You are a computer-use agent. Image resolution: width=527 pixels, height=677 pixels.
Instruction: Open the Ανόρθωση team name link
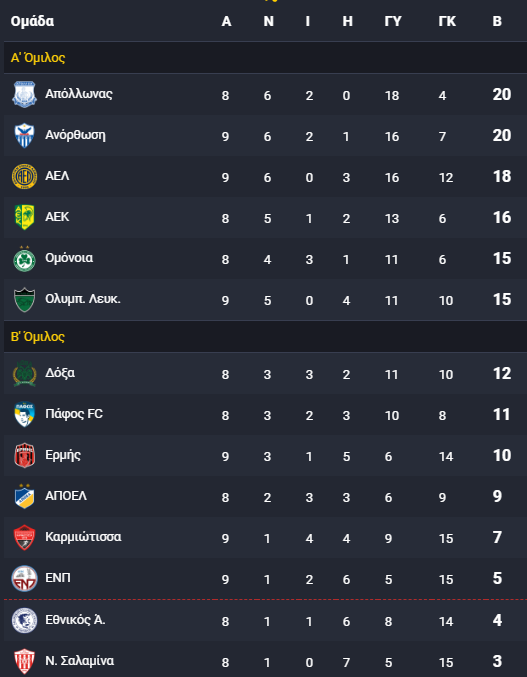(x=75, y=135)
